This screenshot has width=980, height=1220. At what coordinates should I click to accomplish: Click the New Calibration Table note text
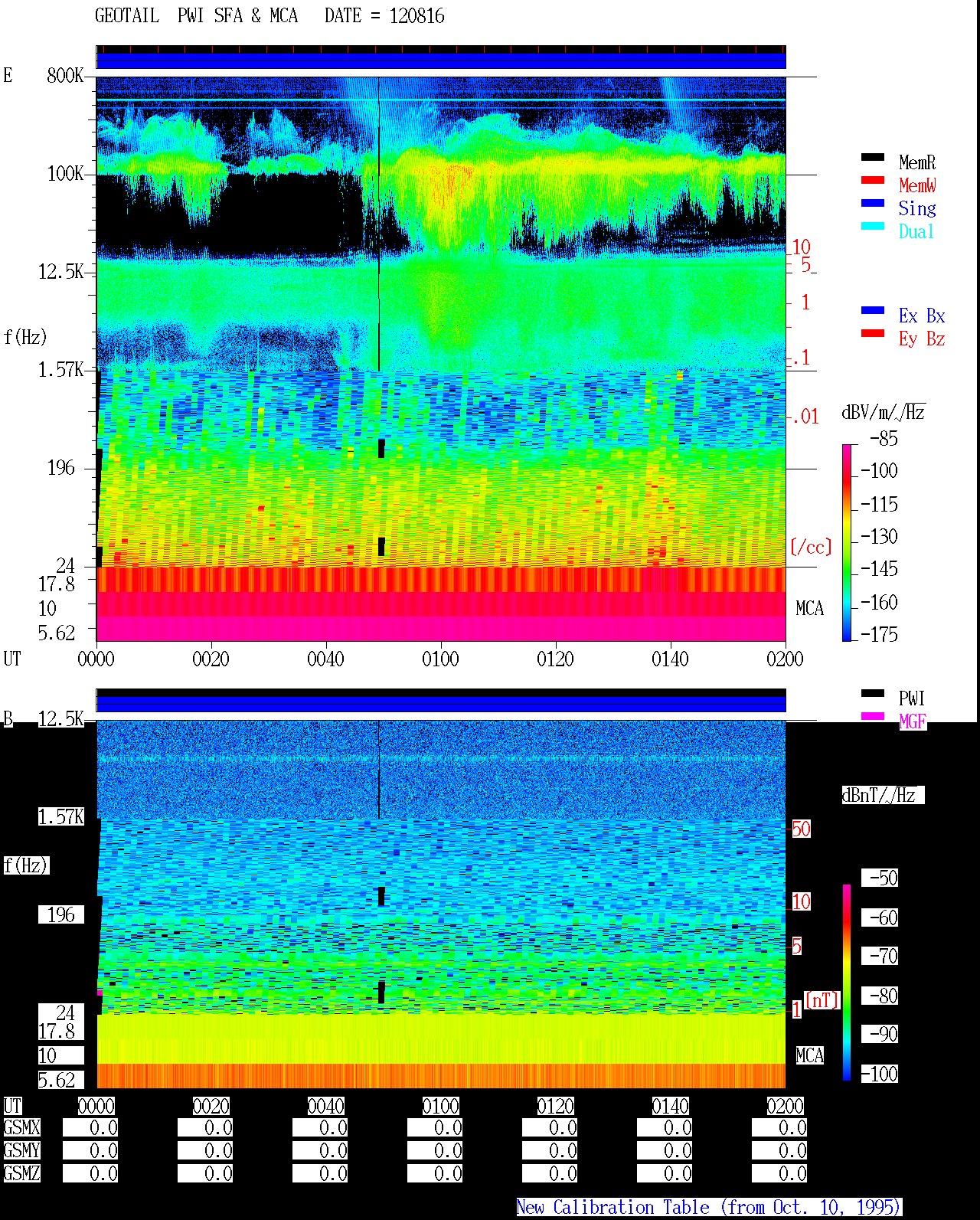[708, 1208]
